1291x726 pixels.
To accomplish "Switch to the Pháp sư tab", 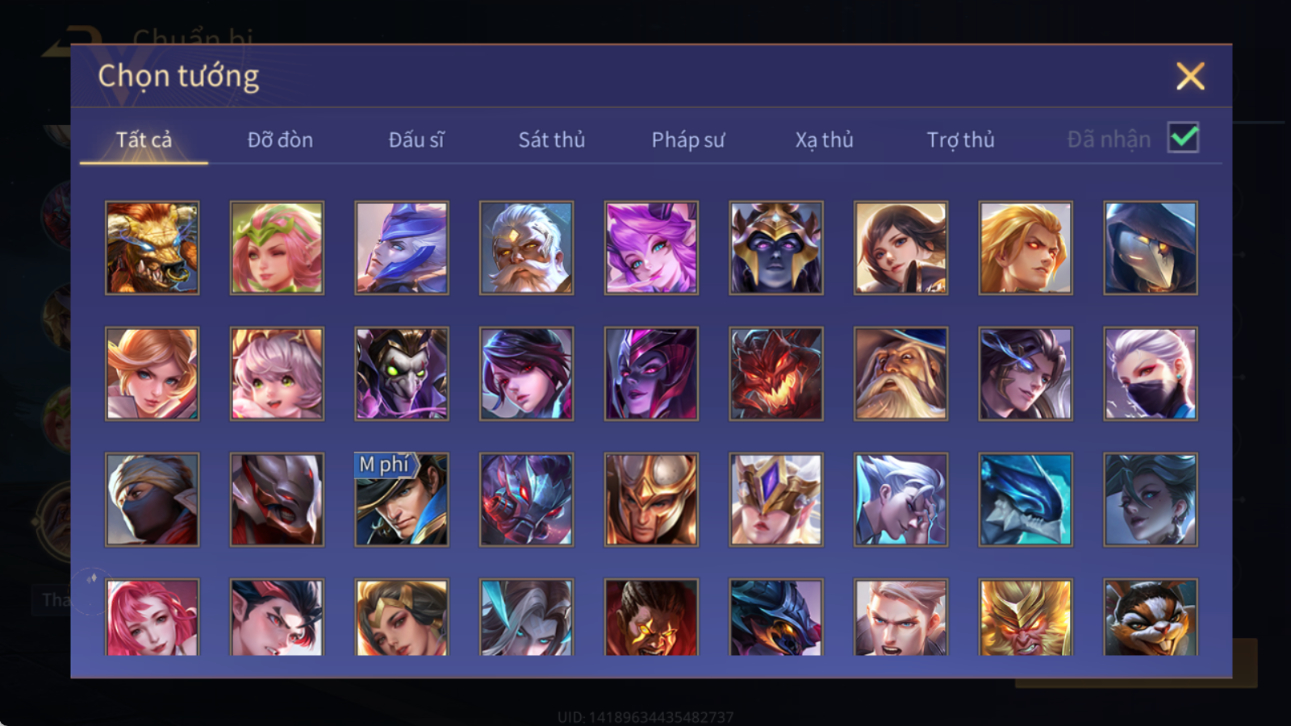I will click(688, 140).
